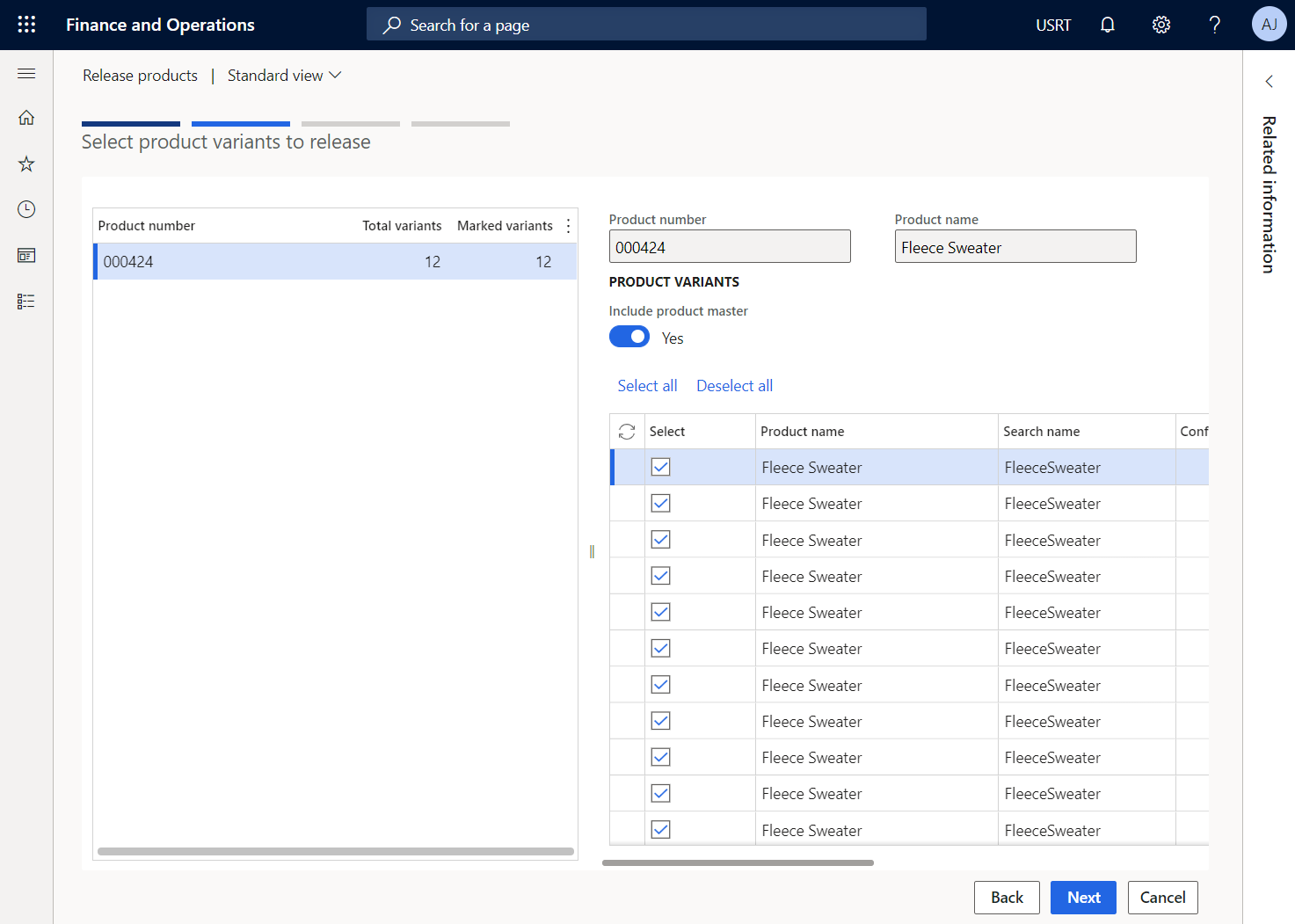The width and height of the screenshot is (1295, 924).
Task: Cancel the release products wizard
Action: (x=1162, y=898)
